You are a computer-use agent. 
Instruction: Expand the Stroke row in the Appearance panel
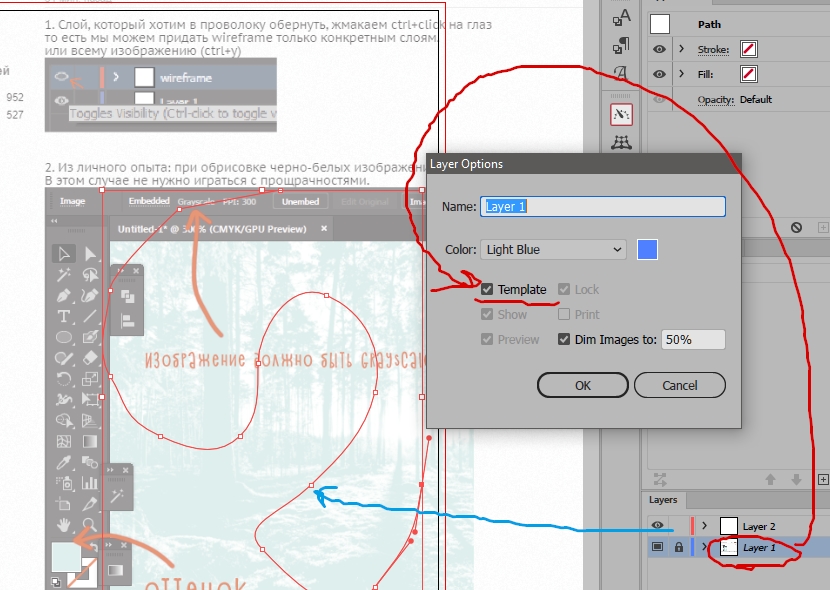click(x=683, y=48)
